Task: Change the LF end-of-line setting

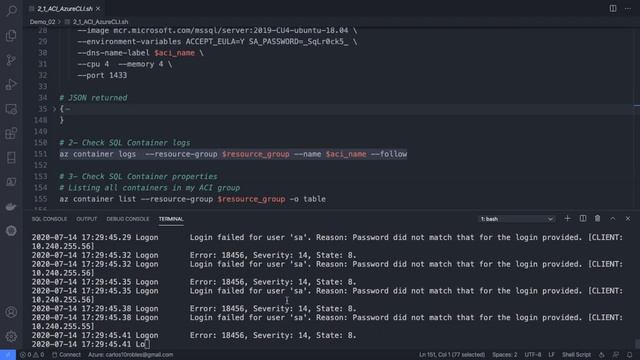Action: [551, 355]
